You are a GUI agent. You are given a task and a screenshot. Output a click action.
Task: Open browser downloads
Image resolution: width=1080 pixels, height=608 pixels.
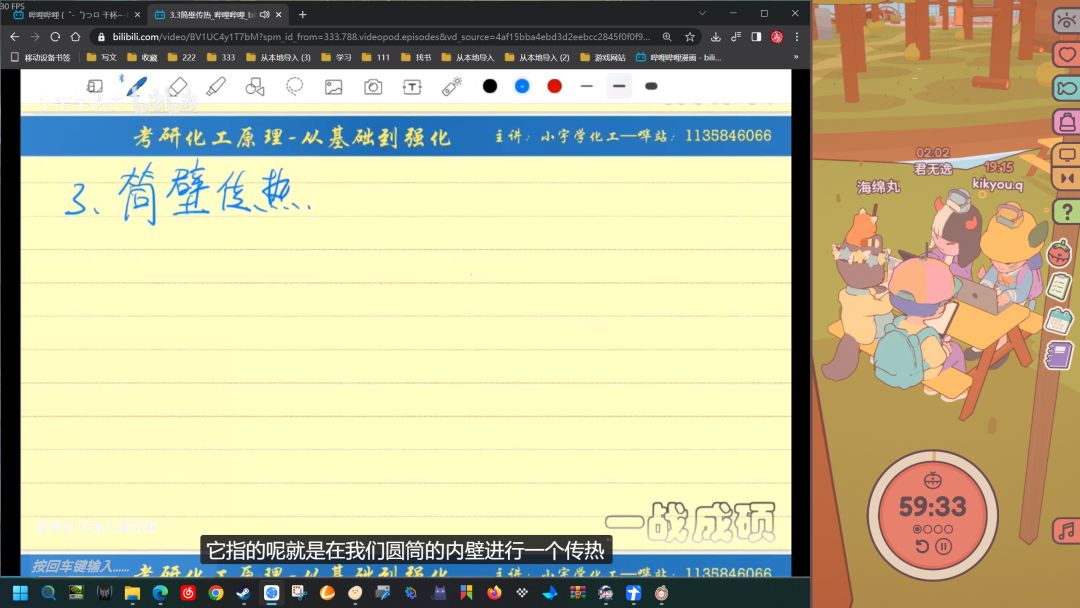point(716,36)
